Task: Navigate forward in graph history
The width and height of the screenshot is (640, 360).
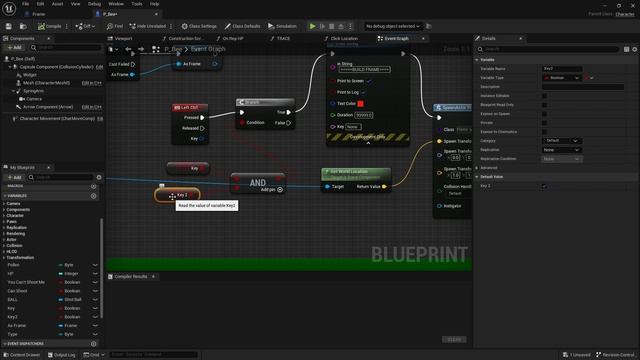Action: coord(141,49)
